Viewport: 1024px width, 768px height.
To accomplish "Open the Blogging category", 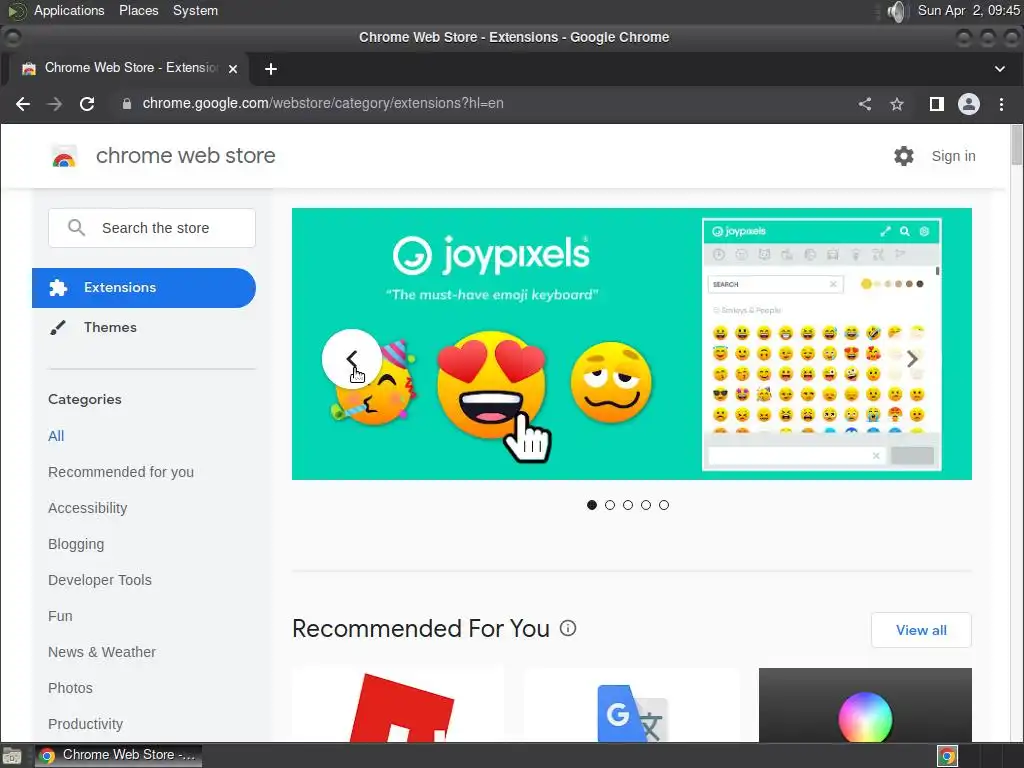I will click(76, 544).
